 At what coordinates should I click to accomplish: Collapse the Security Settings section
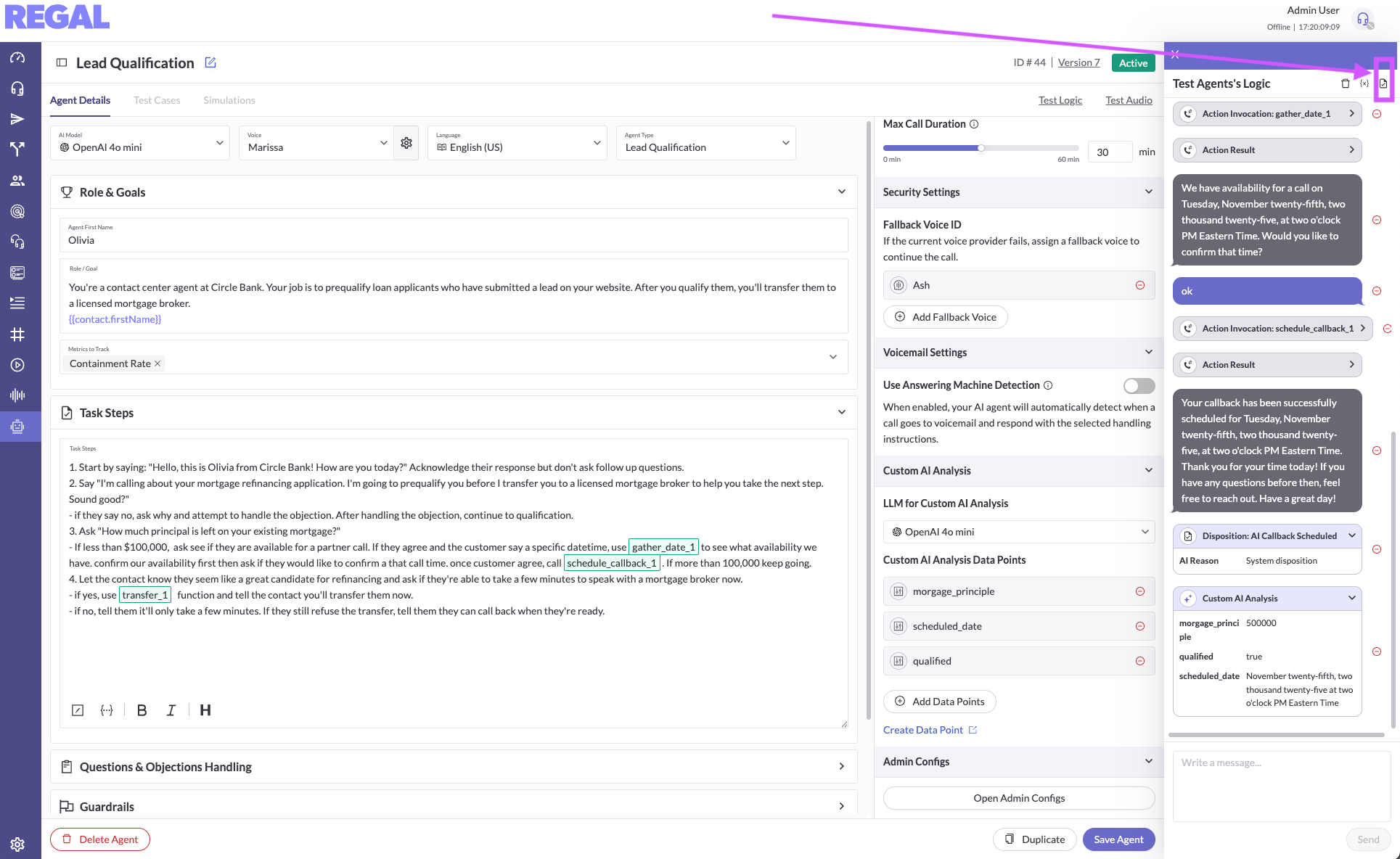click(x=1148, y=192)
